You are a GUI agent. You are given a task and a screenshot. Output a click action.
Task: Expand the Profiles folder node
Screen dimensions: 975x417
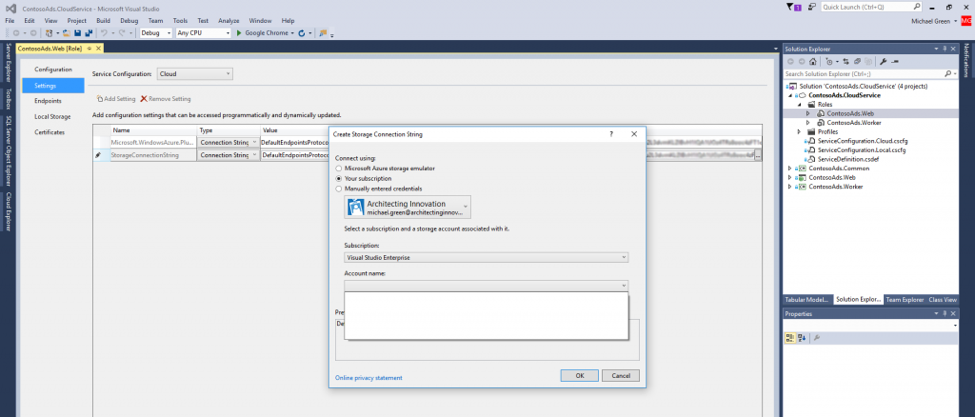[x=799, y=132]
